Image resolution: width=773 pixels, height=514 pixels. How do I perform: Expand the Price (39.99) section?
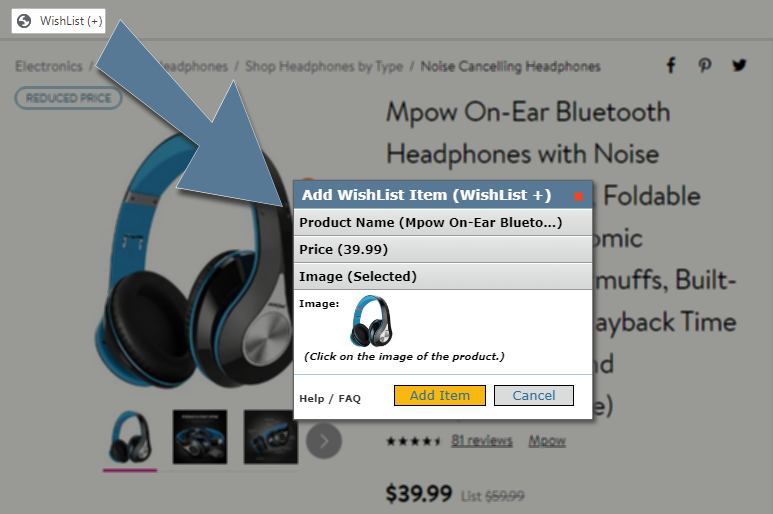pyautogui.click(x=443, y=249)
